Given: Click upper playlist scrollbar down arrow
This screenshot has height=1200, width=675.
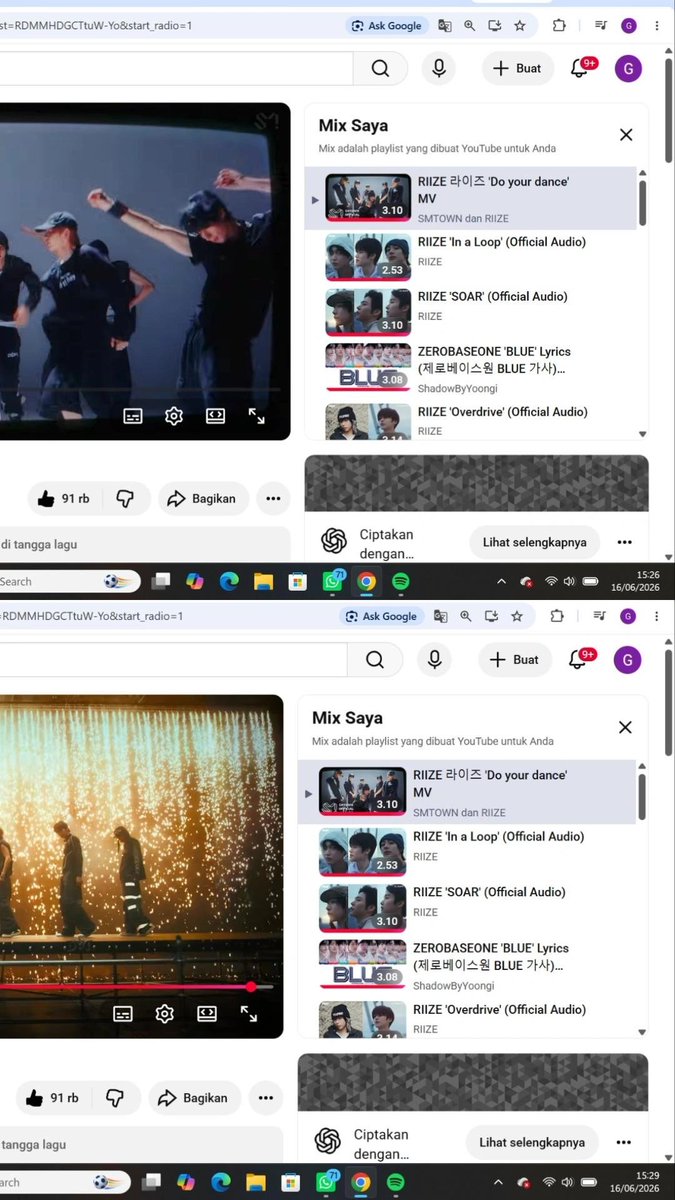Looking at the screenshot, I should [643, 434].
